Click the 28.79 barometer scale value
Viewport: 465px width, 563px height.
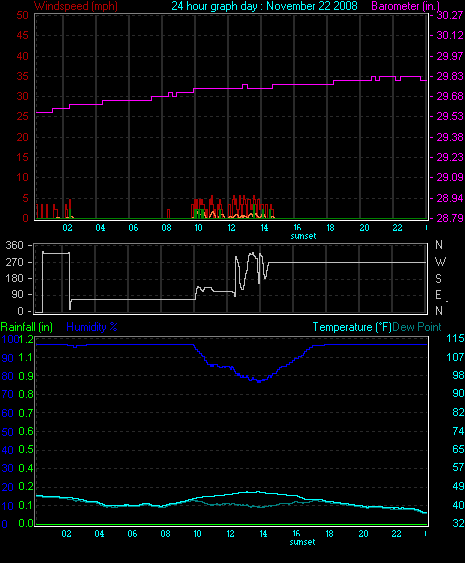[x=450, y=218]
